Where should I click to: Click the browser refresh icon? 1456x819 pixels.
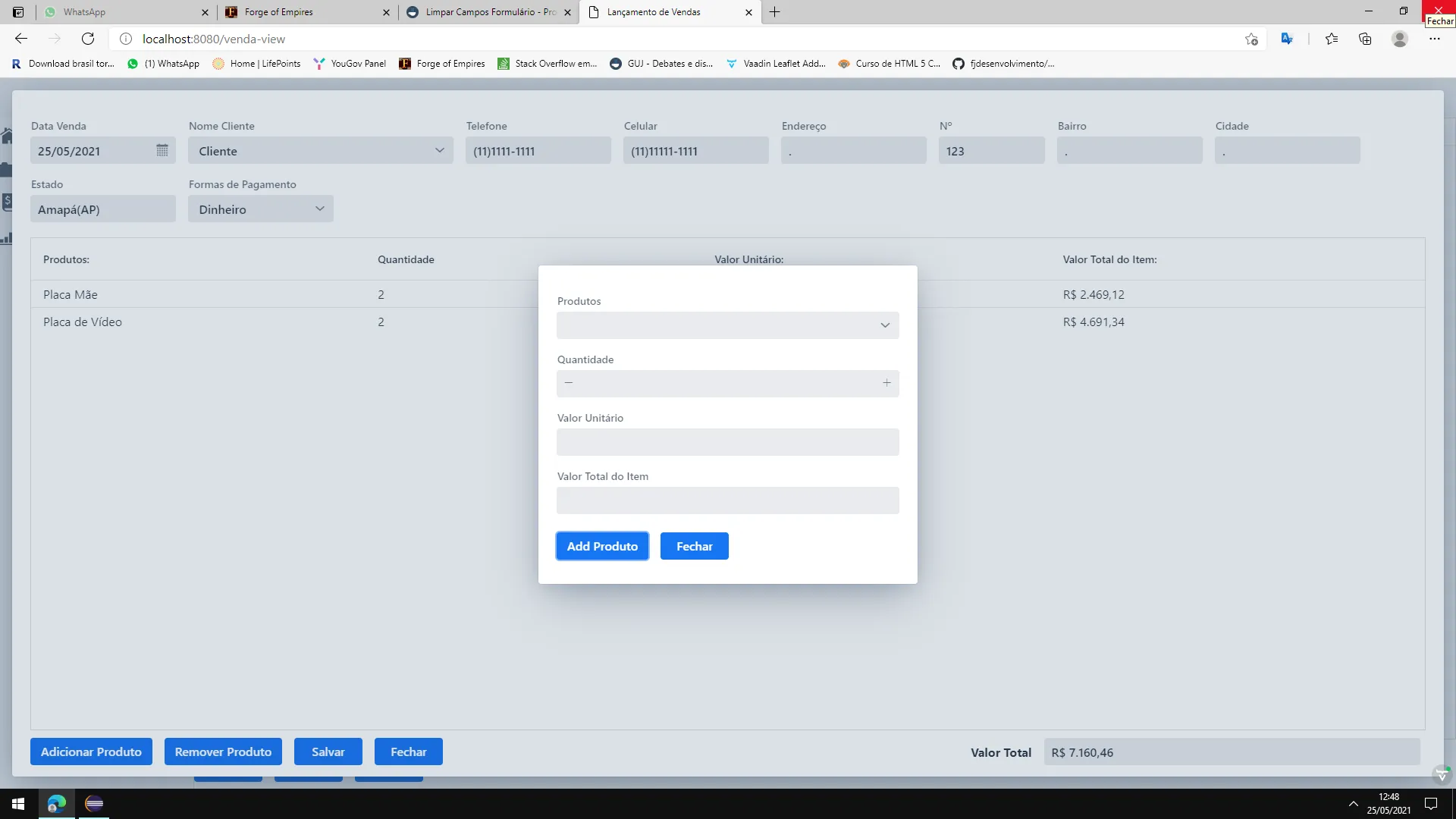coord(88,39)
